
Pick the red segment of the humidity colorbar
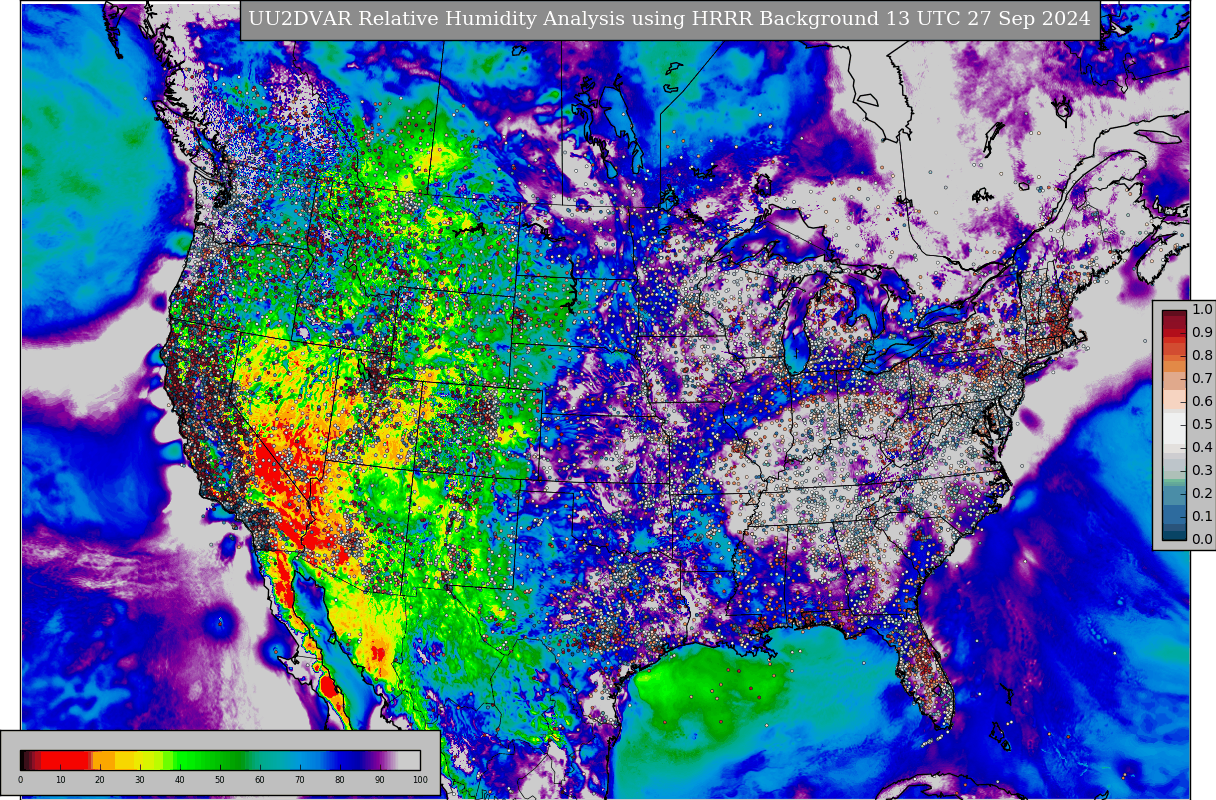pos(66,760)
